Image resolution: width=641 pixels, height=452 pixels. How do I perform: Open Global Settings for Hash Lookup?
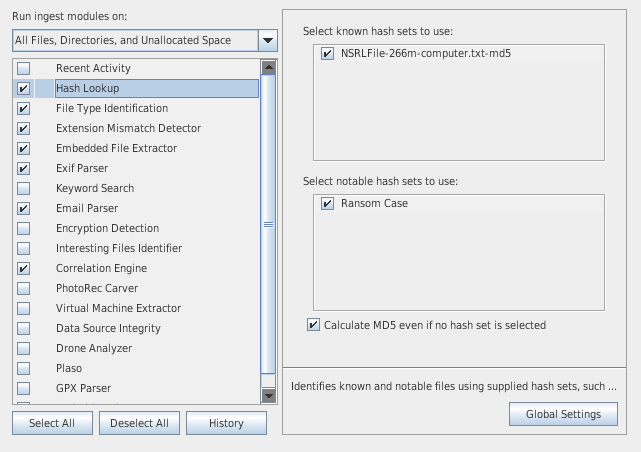point(563,414)
